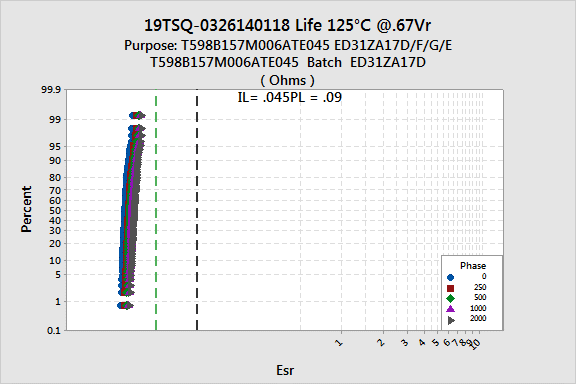Click the '( Ohms )' units label
This screenshot has height=384, width=576.
[x=288, y=80]
